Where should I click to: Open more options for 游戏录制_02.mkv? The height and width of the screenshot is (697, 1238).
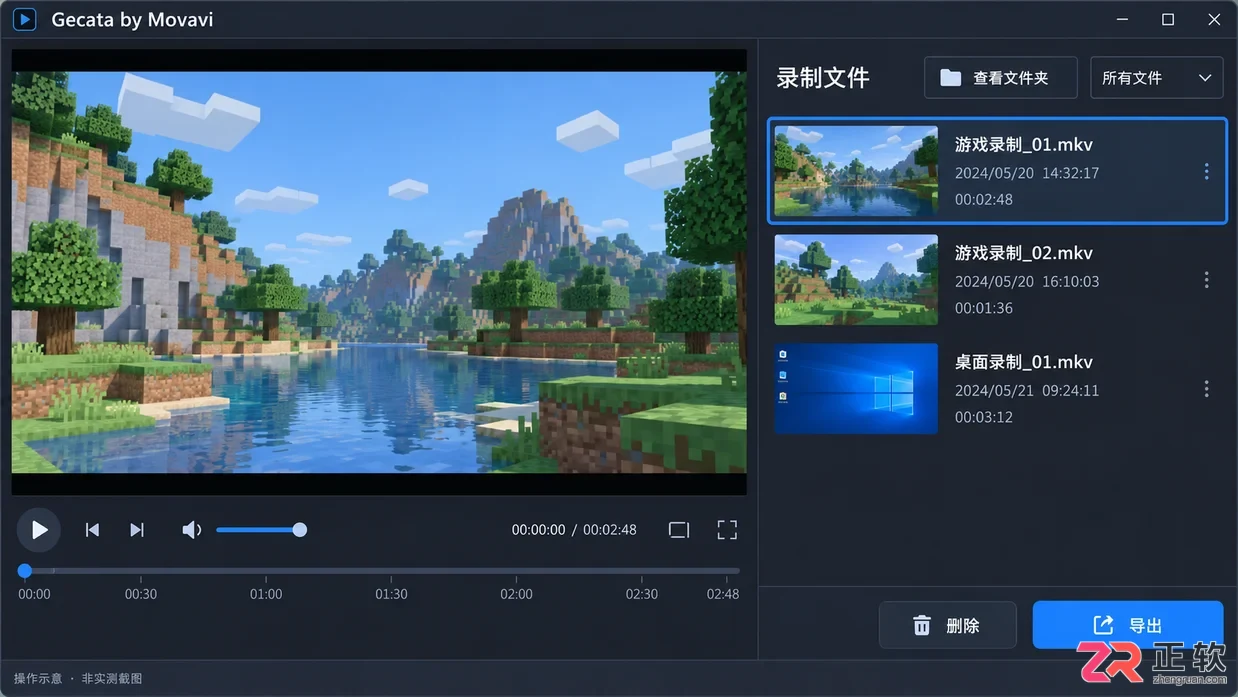click(x=1206, y=280)
